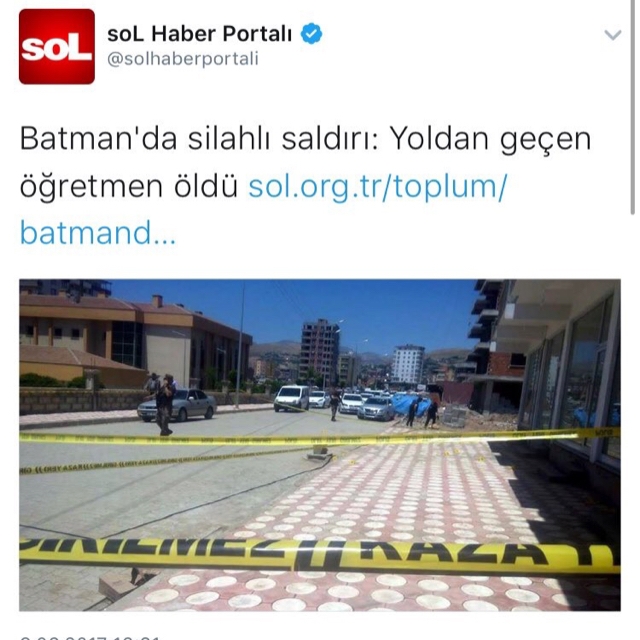Viewport: 640px width, 640px height.
Task: Open the red soL profile avatar
Action: click(57, 47)
